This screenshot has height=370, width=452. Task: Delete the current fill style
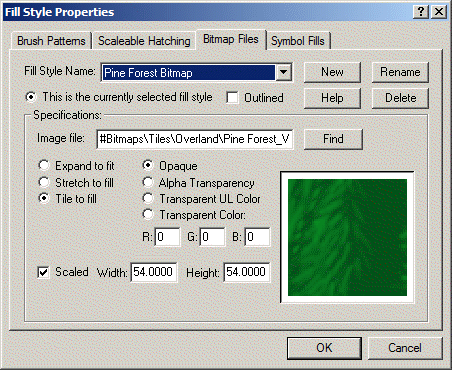(x=400, y=98)
